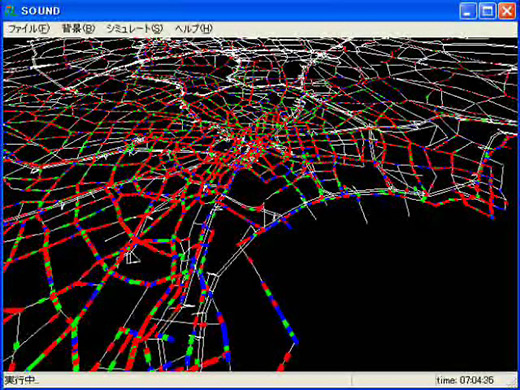Viewport: 520px width, 390px height.
Task: Click the SOUND title bar caption
Action: click(41, 11)
